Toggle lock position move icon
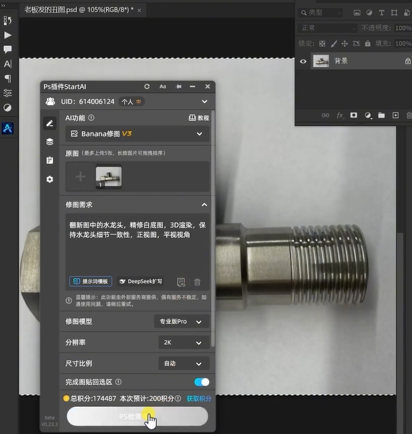Screen dimensions: 412x434 click(345, 44)
